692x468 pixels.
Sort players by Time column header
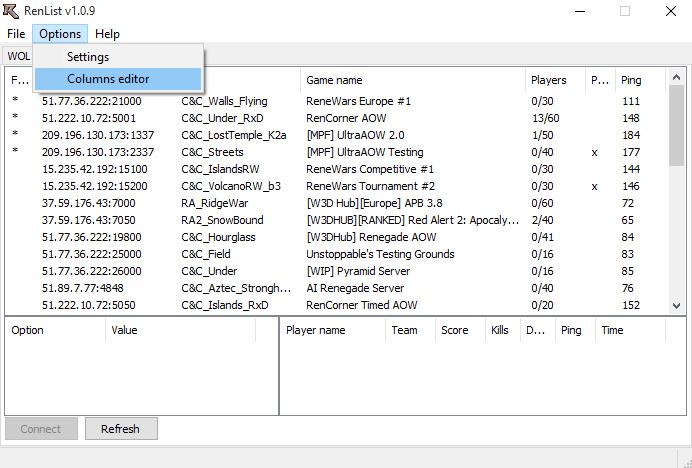(630, 330)
